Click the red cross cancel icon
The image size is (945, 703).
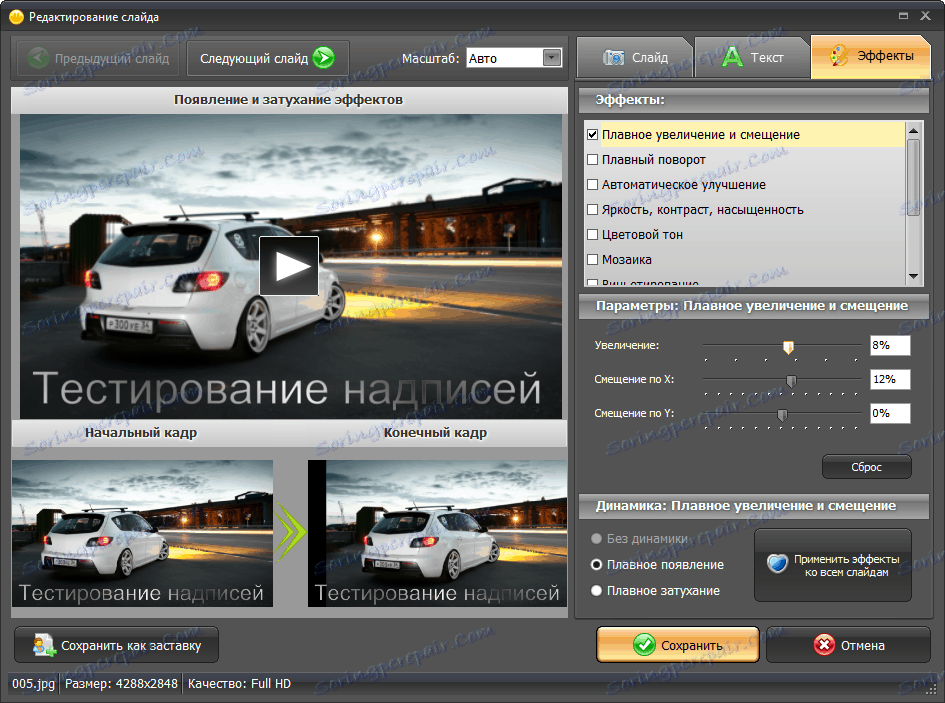tap(824, 645)
